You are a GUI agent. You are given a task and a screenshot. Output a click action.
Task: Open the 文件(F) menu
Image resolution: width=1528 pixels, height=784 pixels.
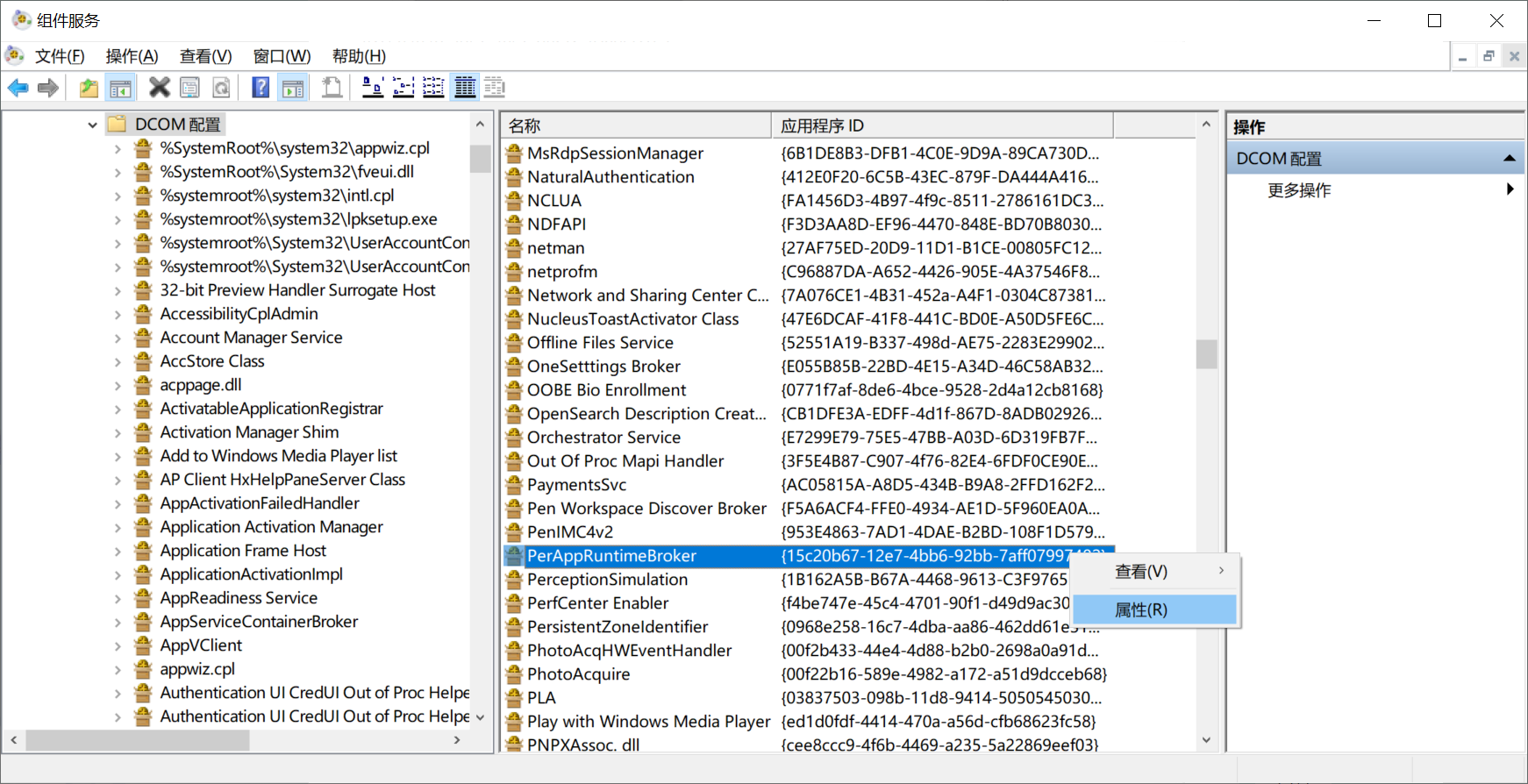[x=60, y=56]
